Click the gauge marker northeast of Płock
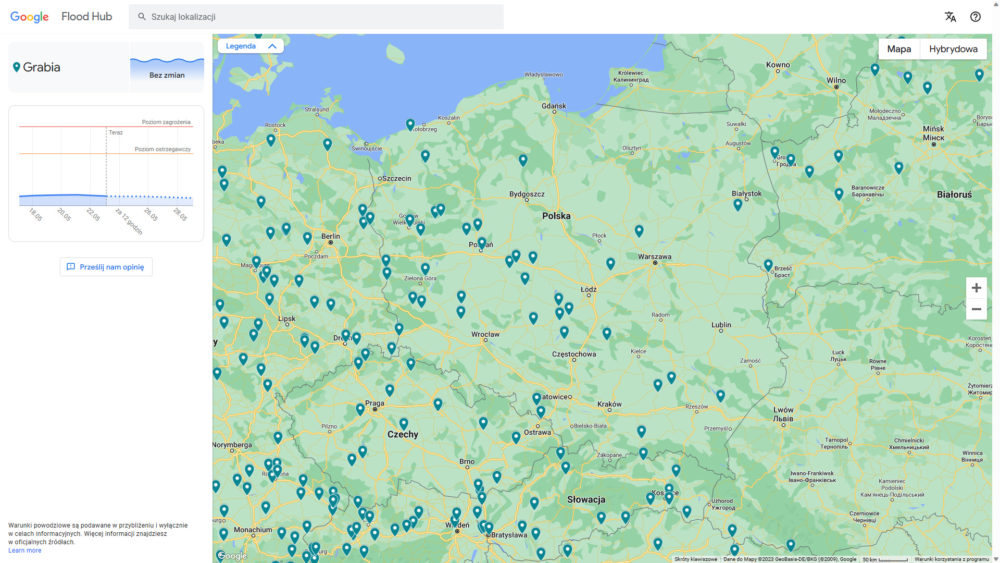Viewport: 1000px width, 563px height. point(639,231)
